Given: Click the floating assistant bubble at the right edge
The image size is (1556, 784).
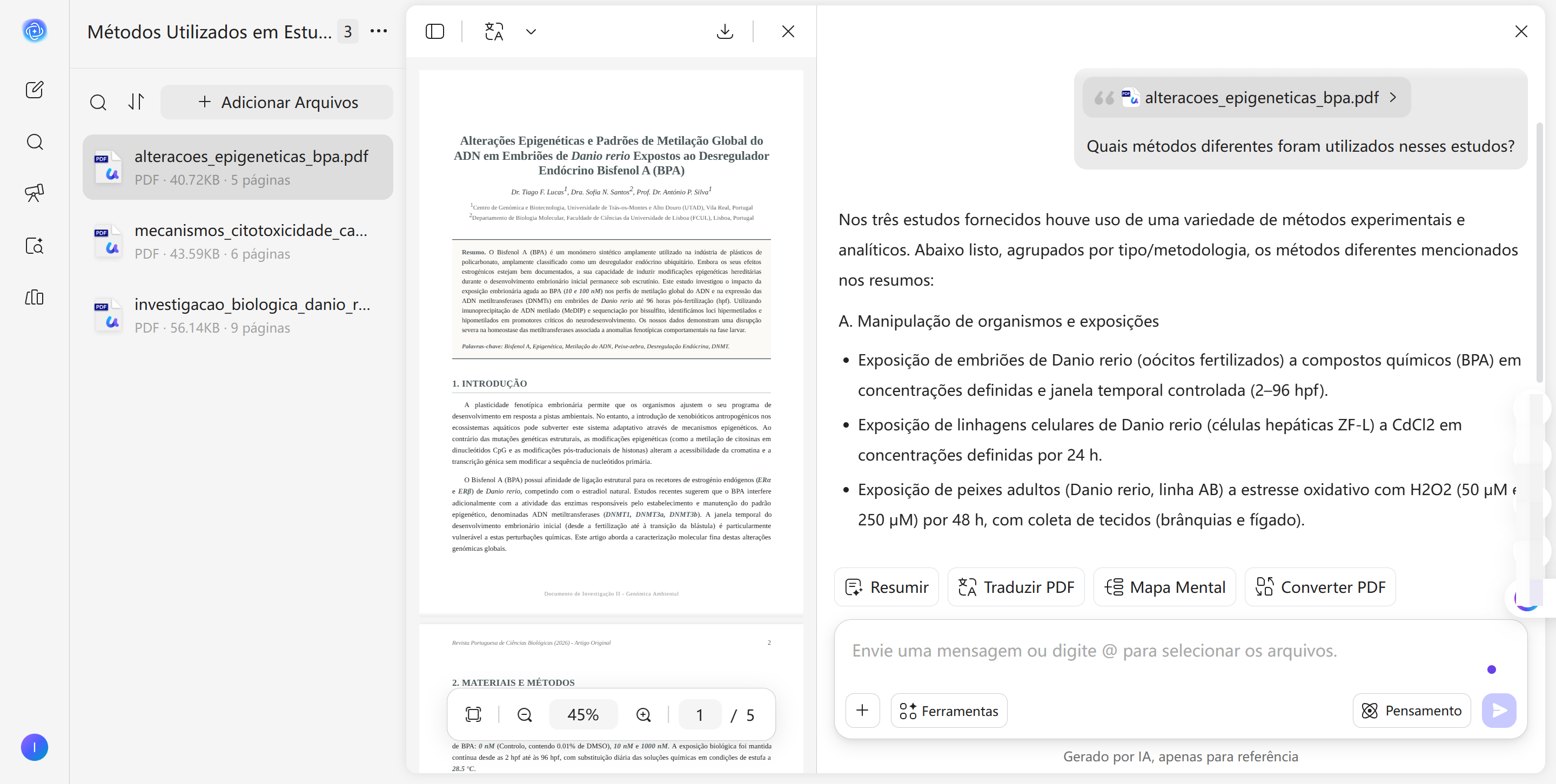Looking at the screenshot, I should 1528,598.
